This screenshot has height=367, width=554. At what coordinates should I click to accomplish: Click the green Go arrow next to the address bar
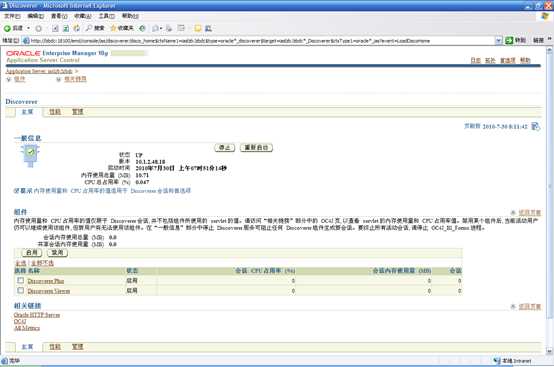[509, 40]
